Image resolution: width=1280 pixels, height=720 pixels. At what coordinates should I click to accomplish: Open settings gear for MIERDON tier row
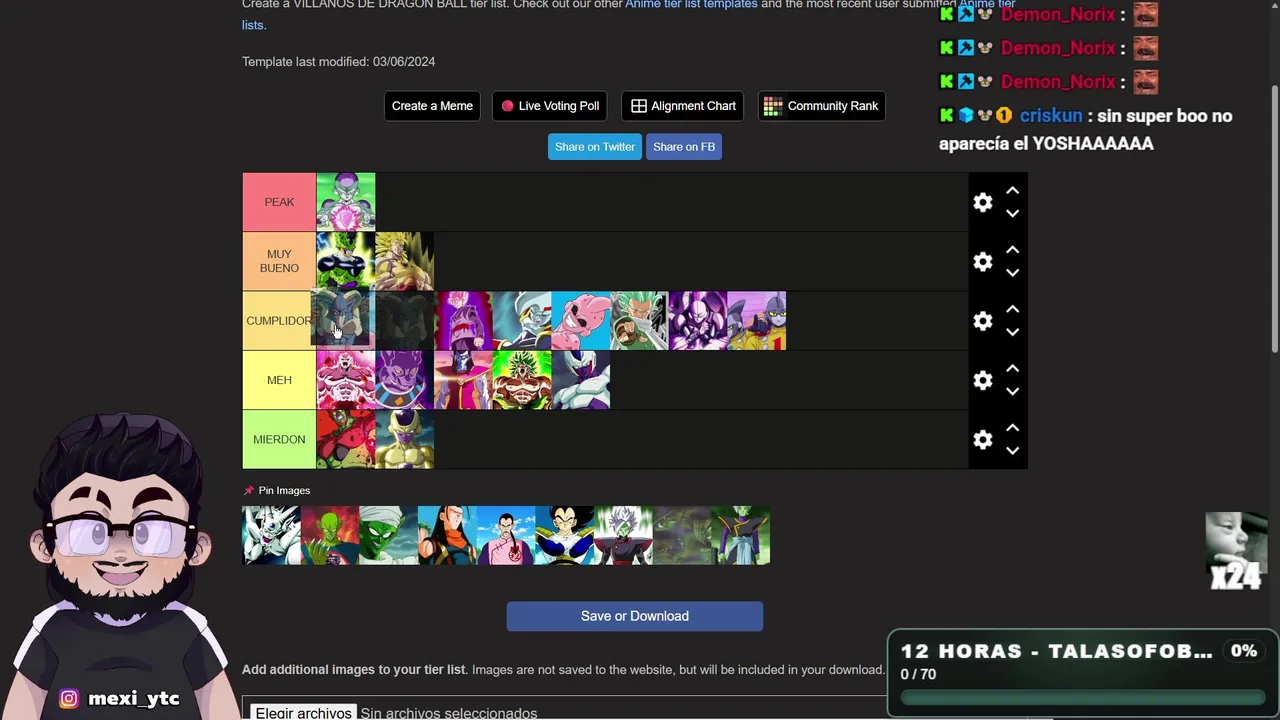pyautogui.click(x=983, y=440)
